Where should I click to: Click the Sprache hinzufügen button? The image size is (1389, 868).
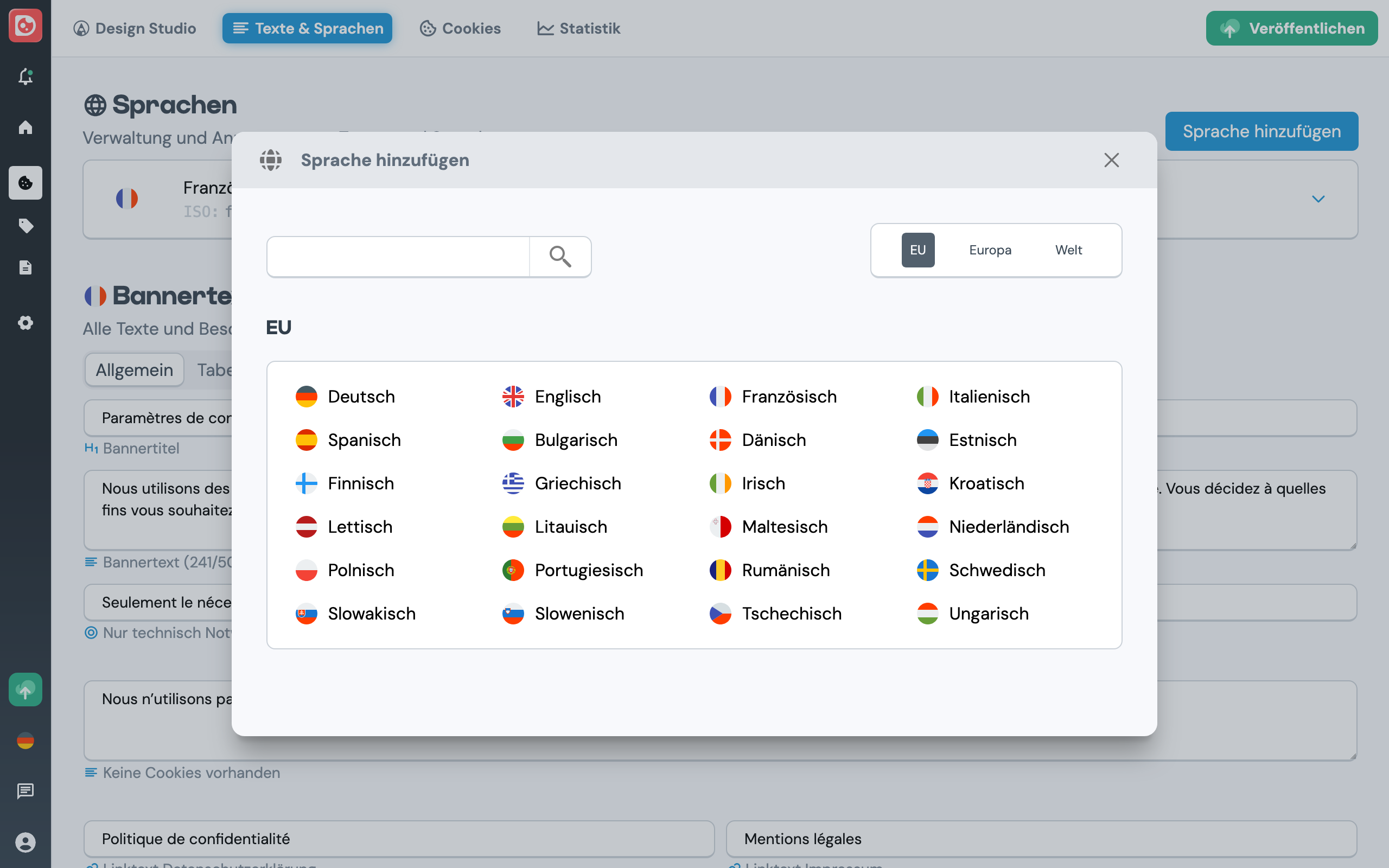coord(1261,131)
